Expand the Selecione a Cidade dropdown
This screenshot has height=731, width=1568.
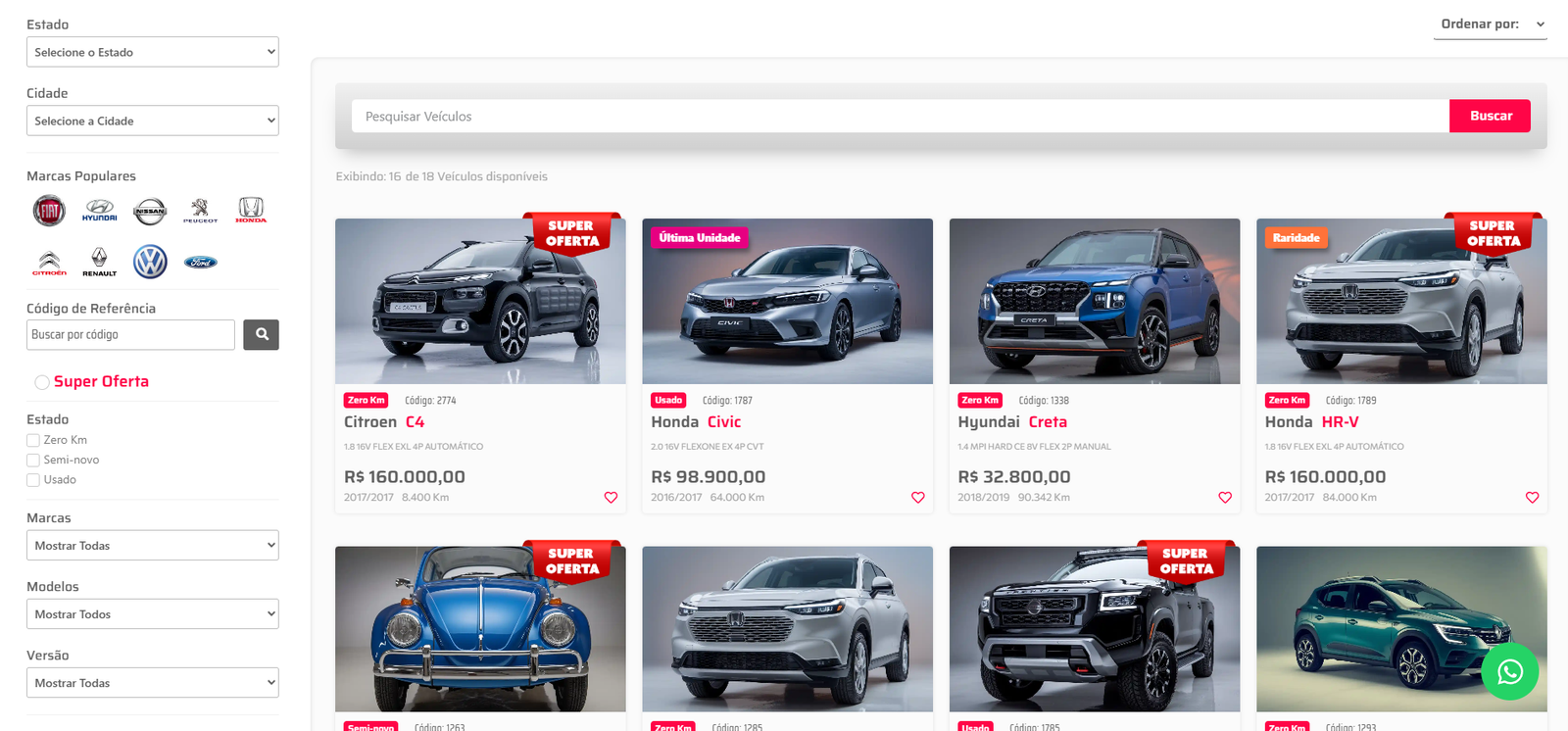click(x=153, y=121)
